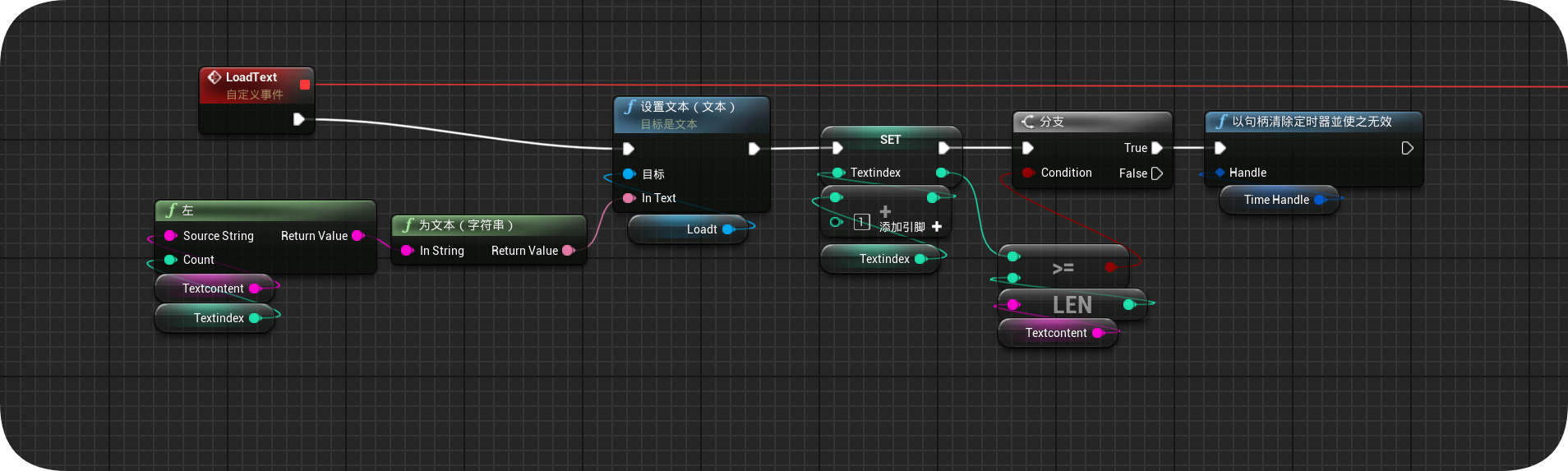Click the branch True execution pin
The image size is (1568, 471).
pos(1157,148)
